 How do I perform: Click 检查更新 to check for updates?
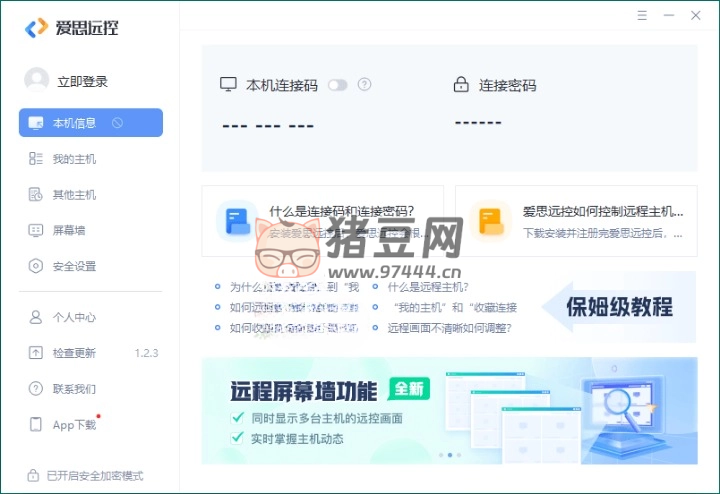point(74,353)
